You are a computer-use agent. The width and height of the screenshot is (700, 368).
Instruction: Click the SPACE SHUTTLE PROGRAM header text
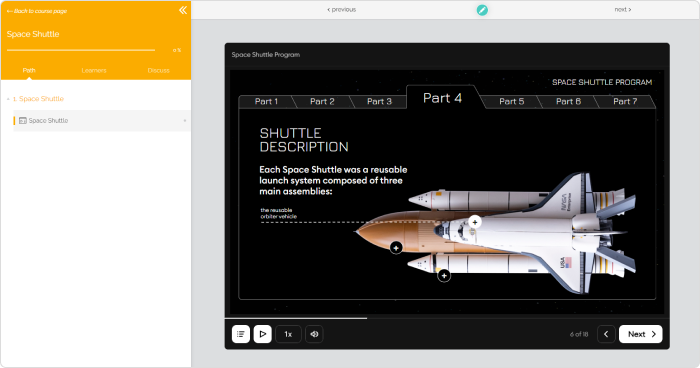[x=602, y=82]
